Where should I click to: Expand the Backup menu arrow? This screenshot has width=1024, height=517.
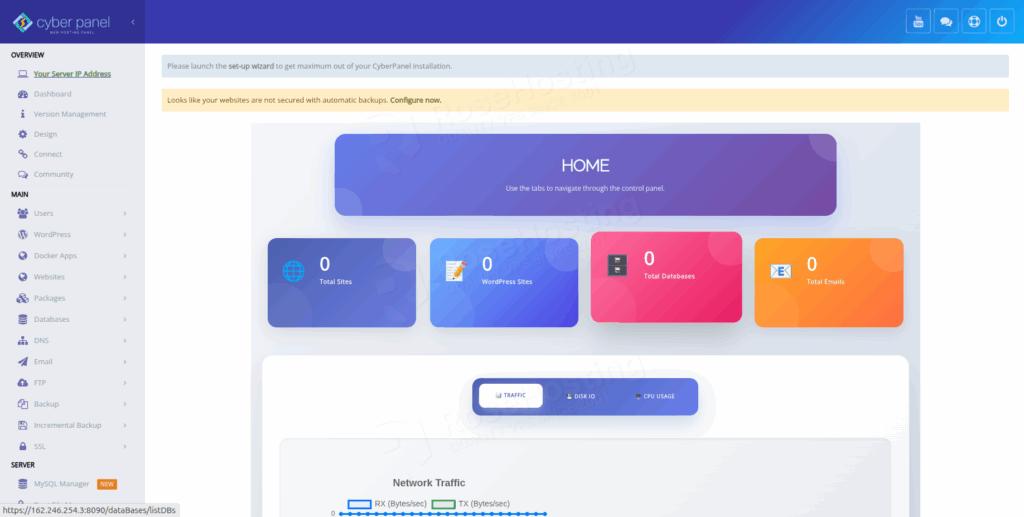[125, 404]
